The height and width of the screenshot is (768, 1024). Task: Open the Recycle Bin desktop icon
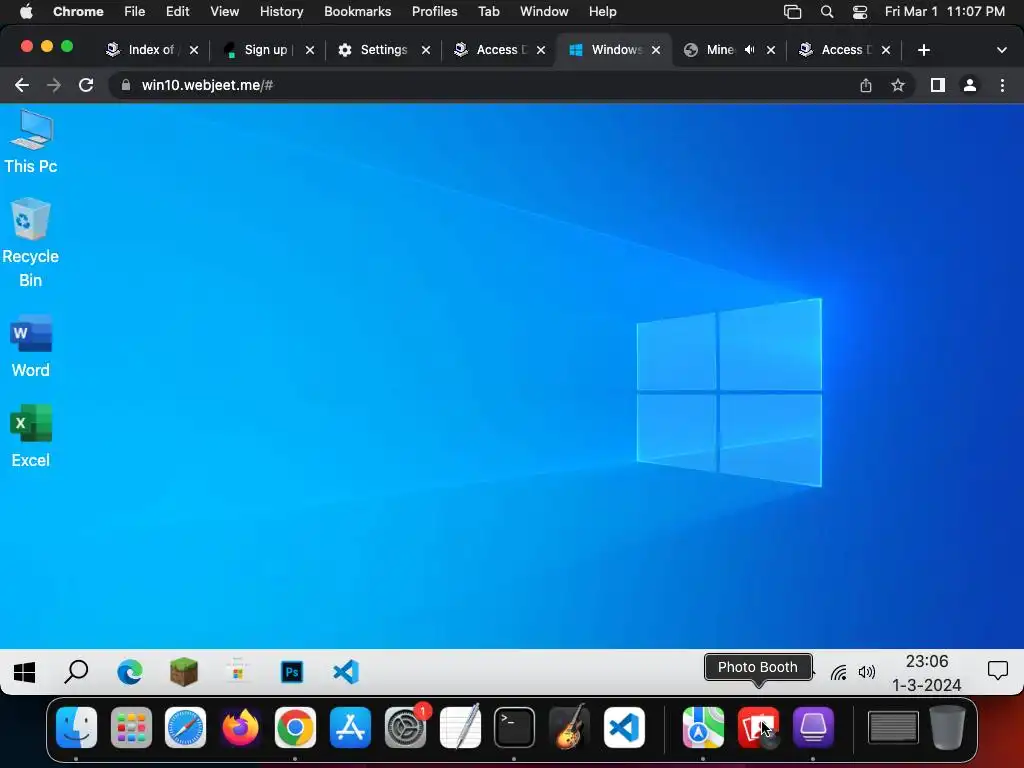[30, 243]
